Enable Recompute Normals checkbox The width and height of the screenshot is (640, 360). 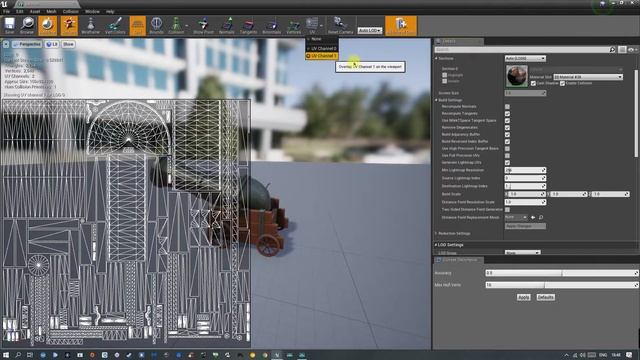pyautogui.click(x=507, y=107)
